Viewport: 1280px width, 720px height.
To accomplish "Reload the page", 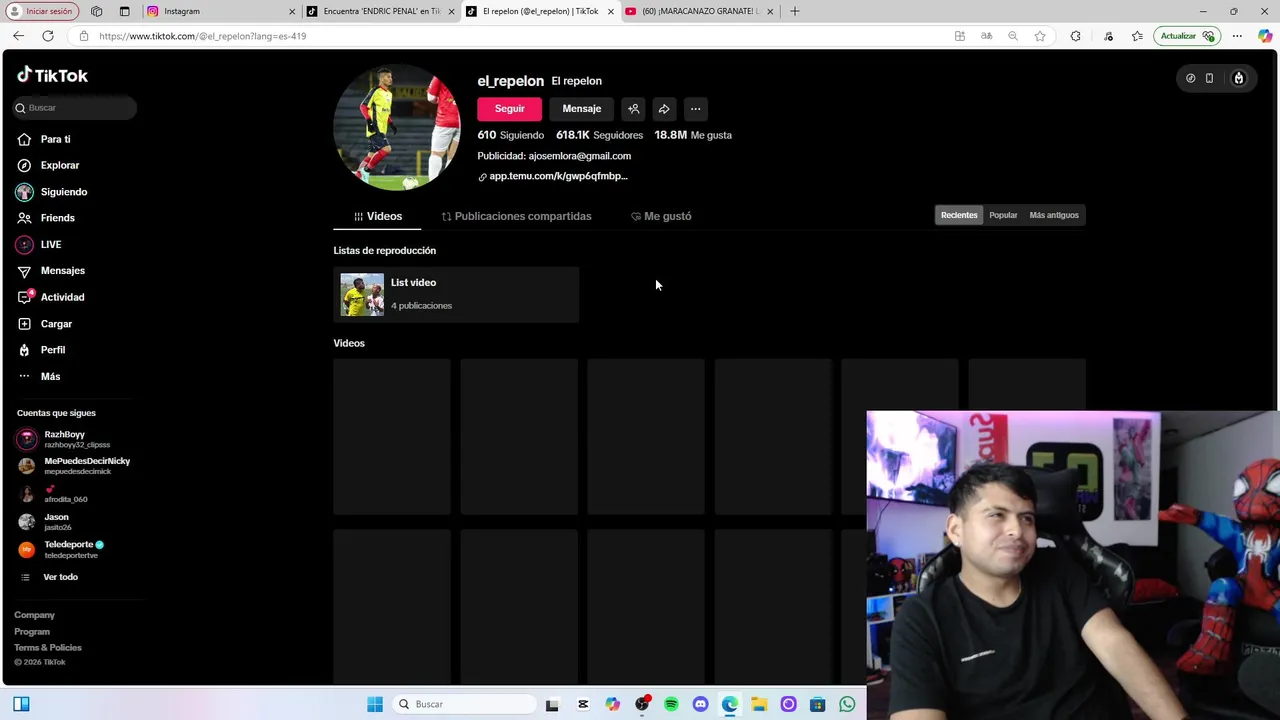I will coord(47,36).
